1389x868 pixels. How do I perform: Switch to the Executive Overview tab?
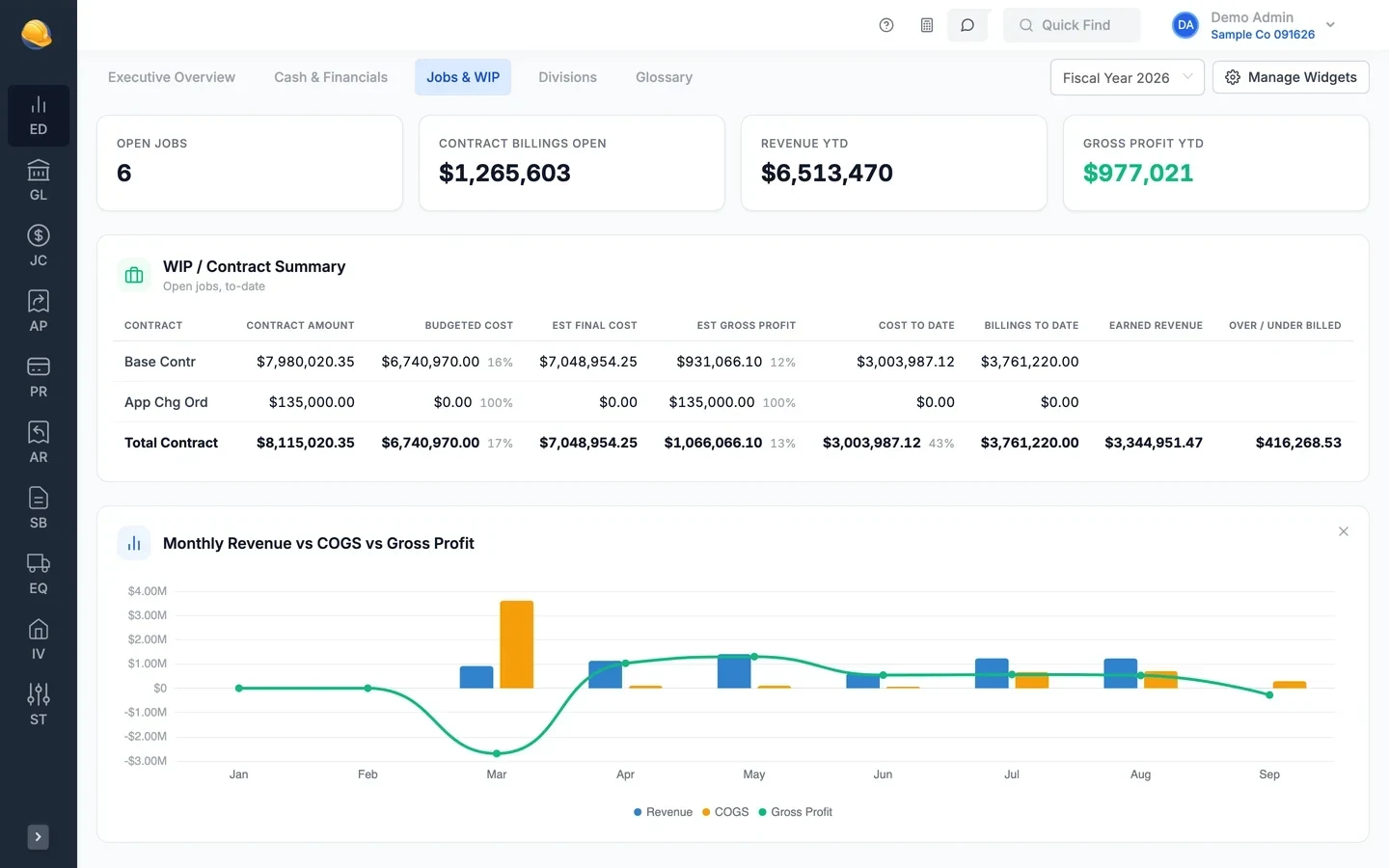pyautogui.click(x=172, y=77)
